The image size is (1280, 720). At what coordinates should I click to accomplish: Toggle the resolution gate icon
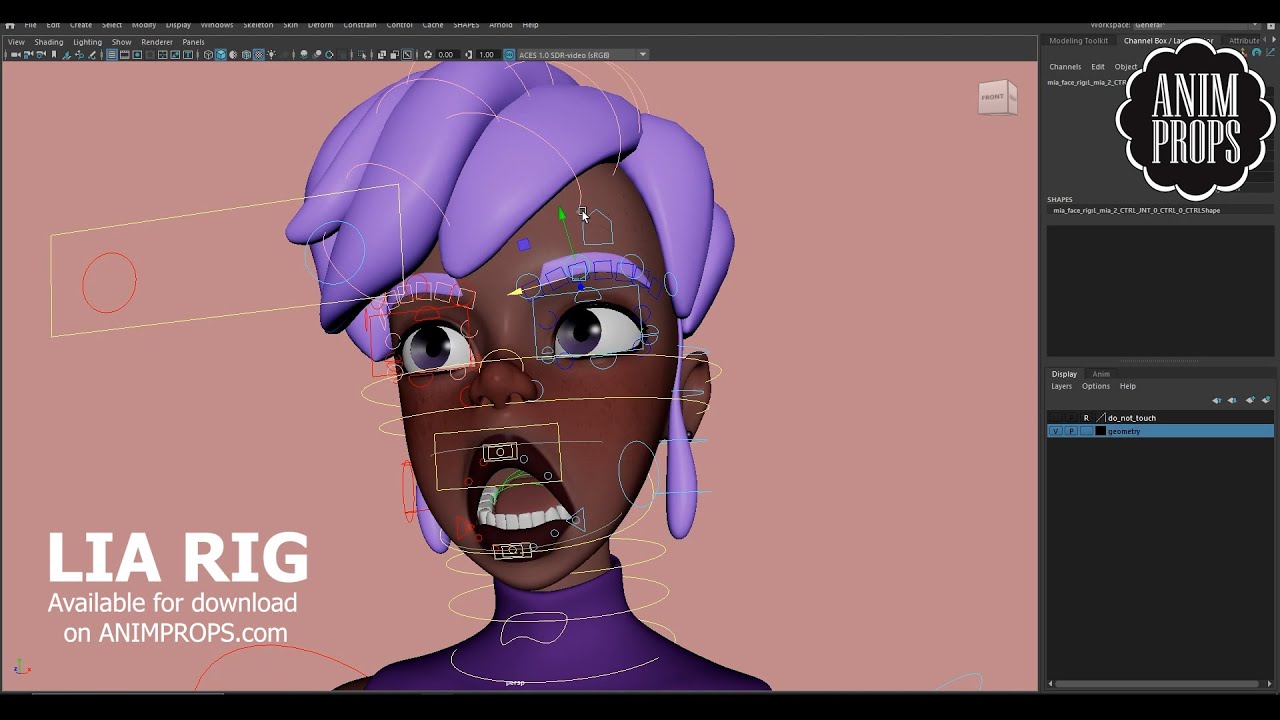pyautogui.click(x=137, y=54)
